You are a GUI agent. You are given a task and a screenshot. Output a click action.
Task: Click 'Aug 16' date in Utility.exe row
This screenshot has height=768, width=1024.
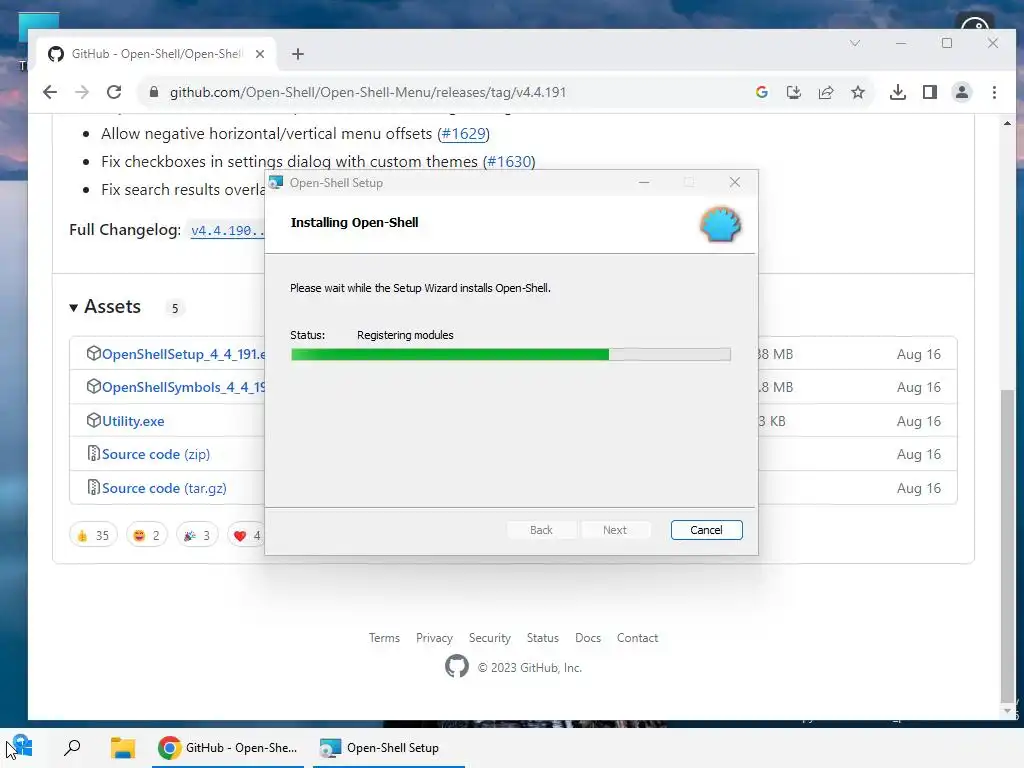pos(918,421)
